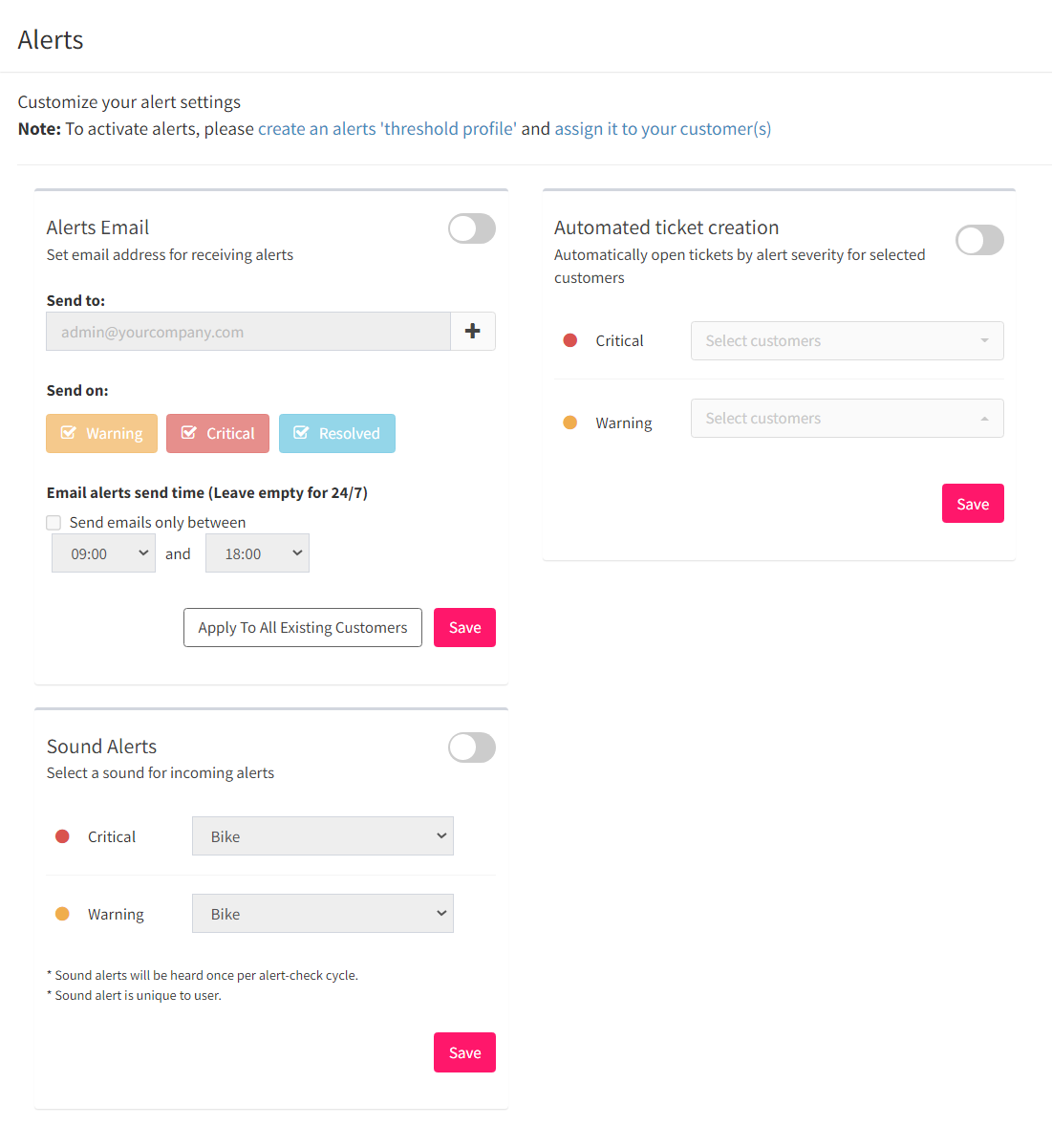The width and height of the screenshot is (1052, 1148).
Task: Check Send emails only between checkbox
Action: pos(54,523)
